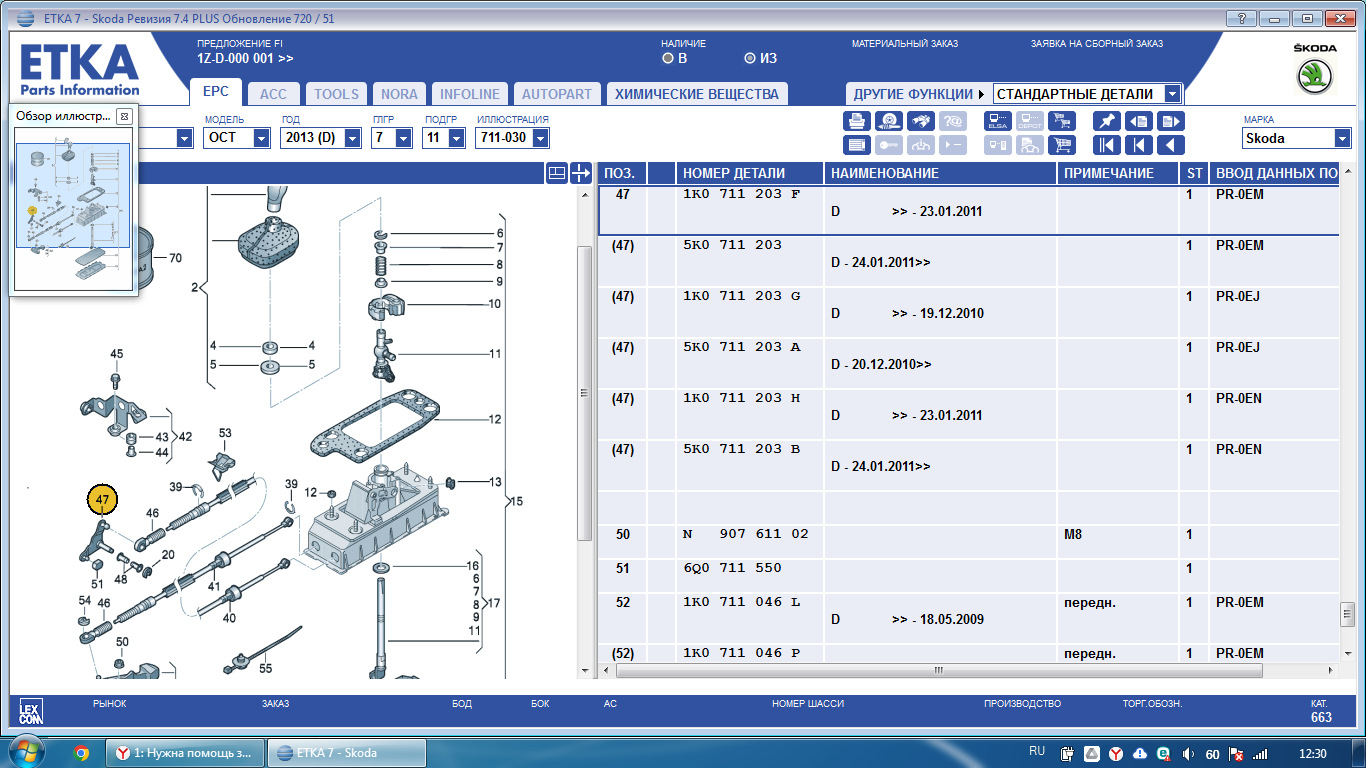The height and width of the screenshot is (768, 1366).
Task: Open the ГОД dropdown showing 2013 (D)
Action: click(320, 138)
